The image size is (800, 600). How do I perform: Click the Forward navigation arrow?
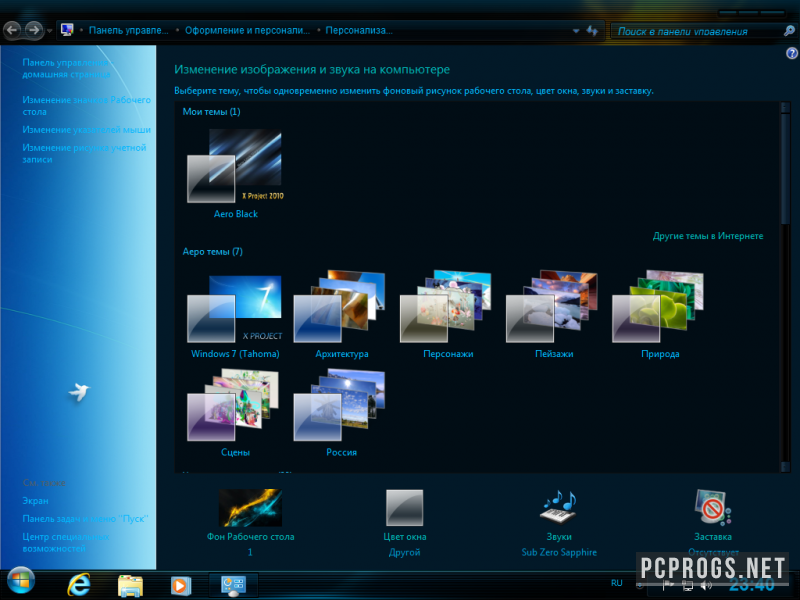(x=34, y=30)
